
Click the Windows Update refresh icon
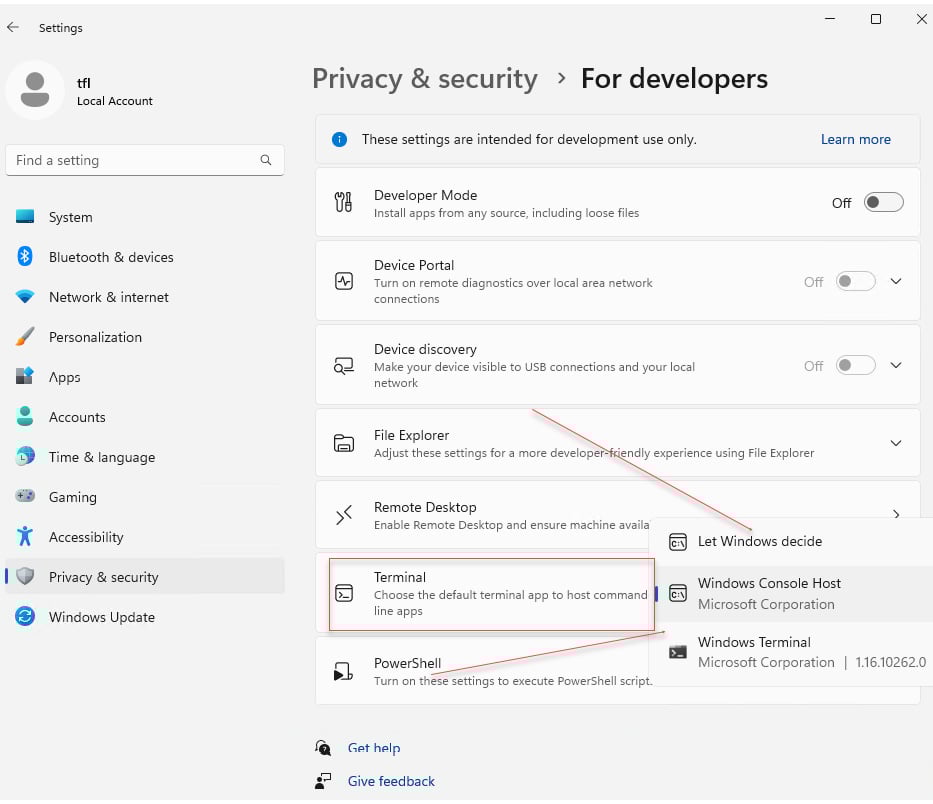[x=25, y=616]
